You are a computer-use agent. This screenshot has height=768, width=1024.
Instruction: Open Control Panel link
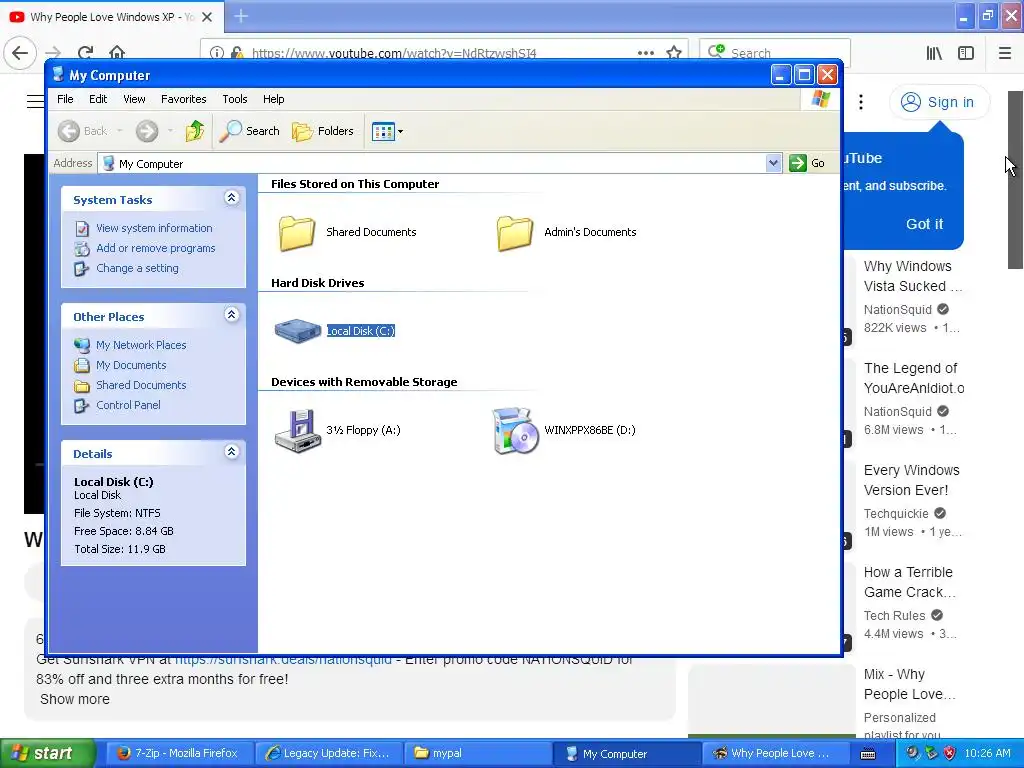pos(128,405)
